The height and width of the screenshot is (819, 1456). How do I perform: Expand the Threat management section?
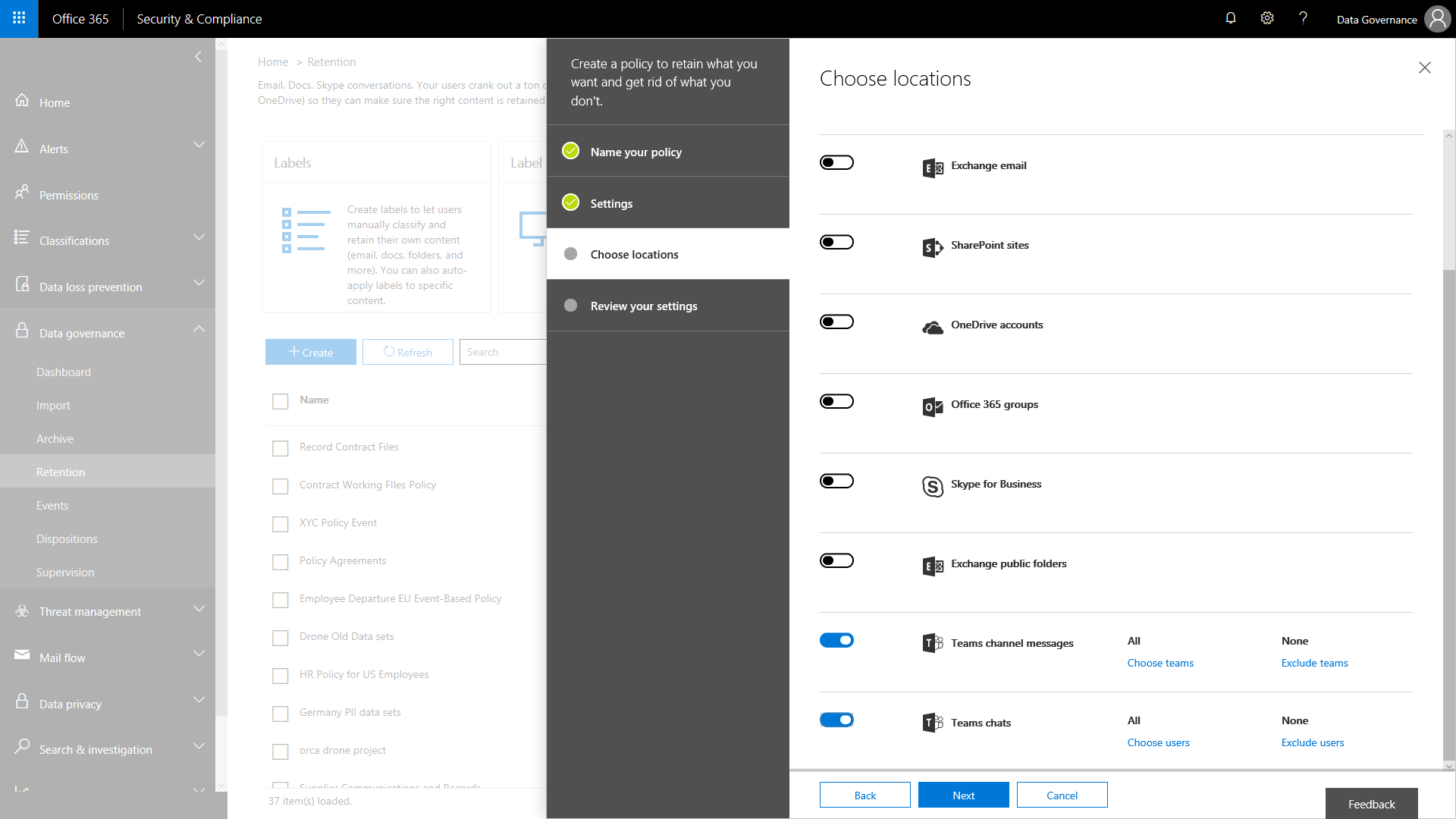[199, 608]
